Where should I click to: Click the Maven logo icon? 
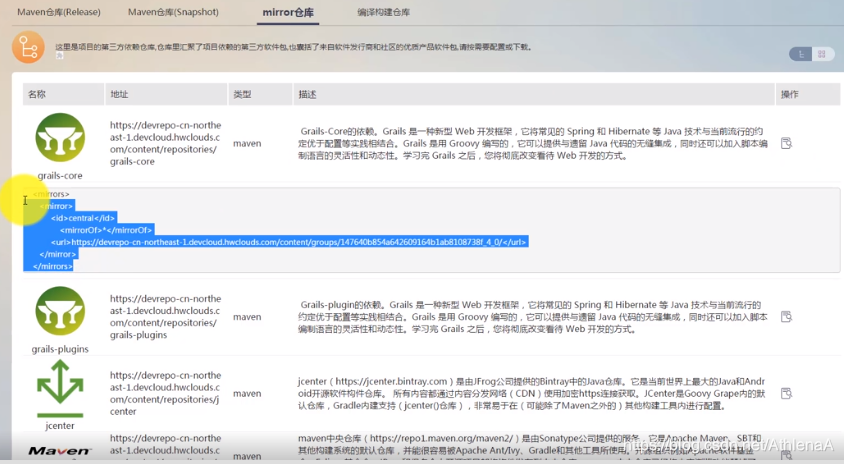click(x=59, y=451)
